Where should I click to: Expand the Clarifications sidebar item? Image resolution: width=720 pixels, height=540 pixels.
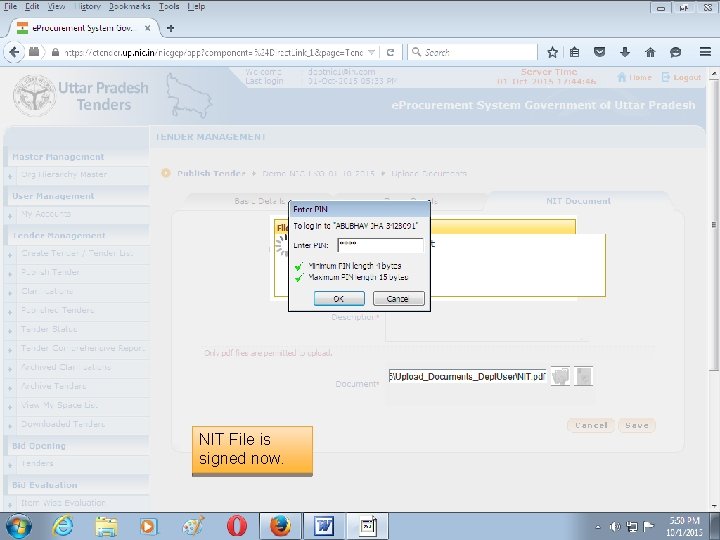coord(10,292)
